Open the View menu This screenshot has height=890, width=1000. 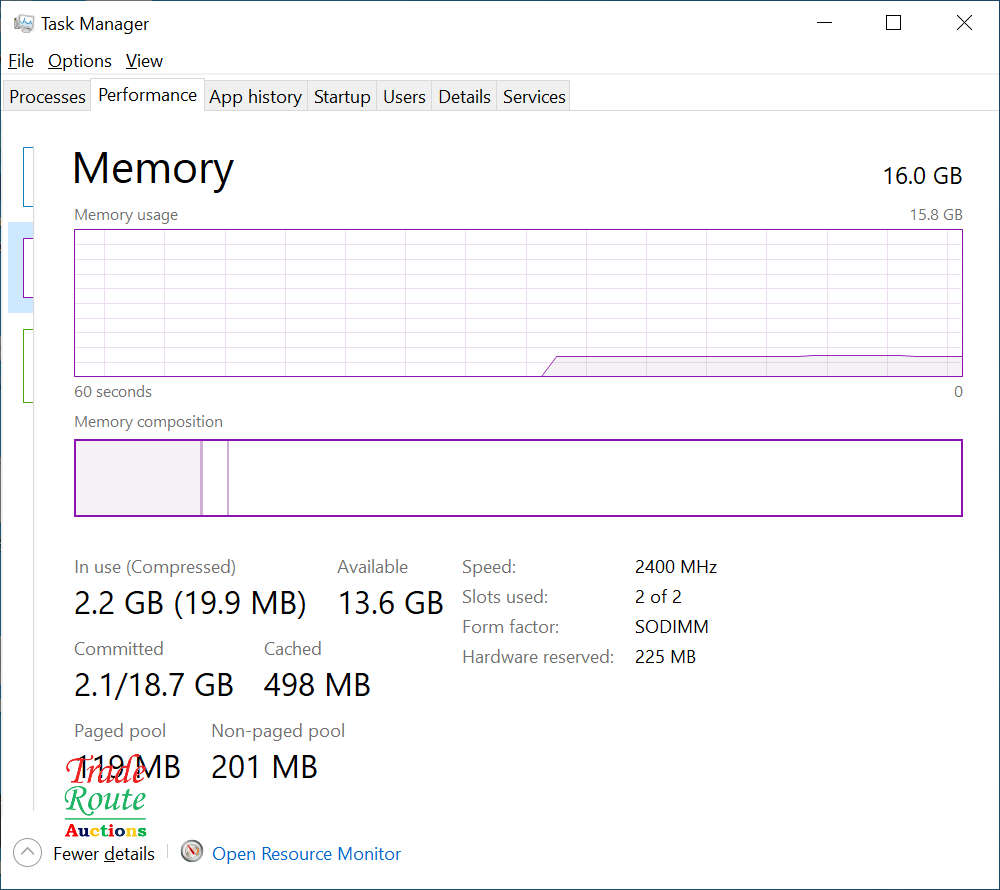(x=144, y=61)
